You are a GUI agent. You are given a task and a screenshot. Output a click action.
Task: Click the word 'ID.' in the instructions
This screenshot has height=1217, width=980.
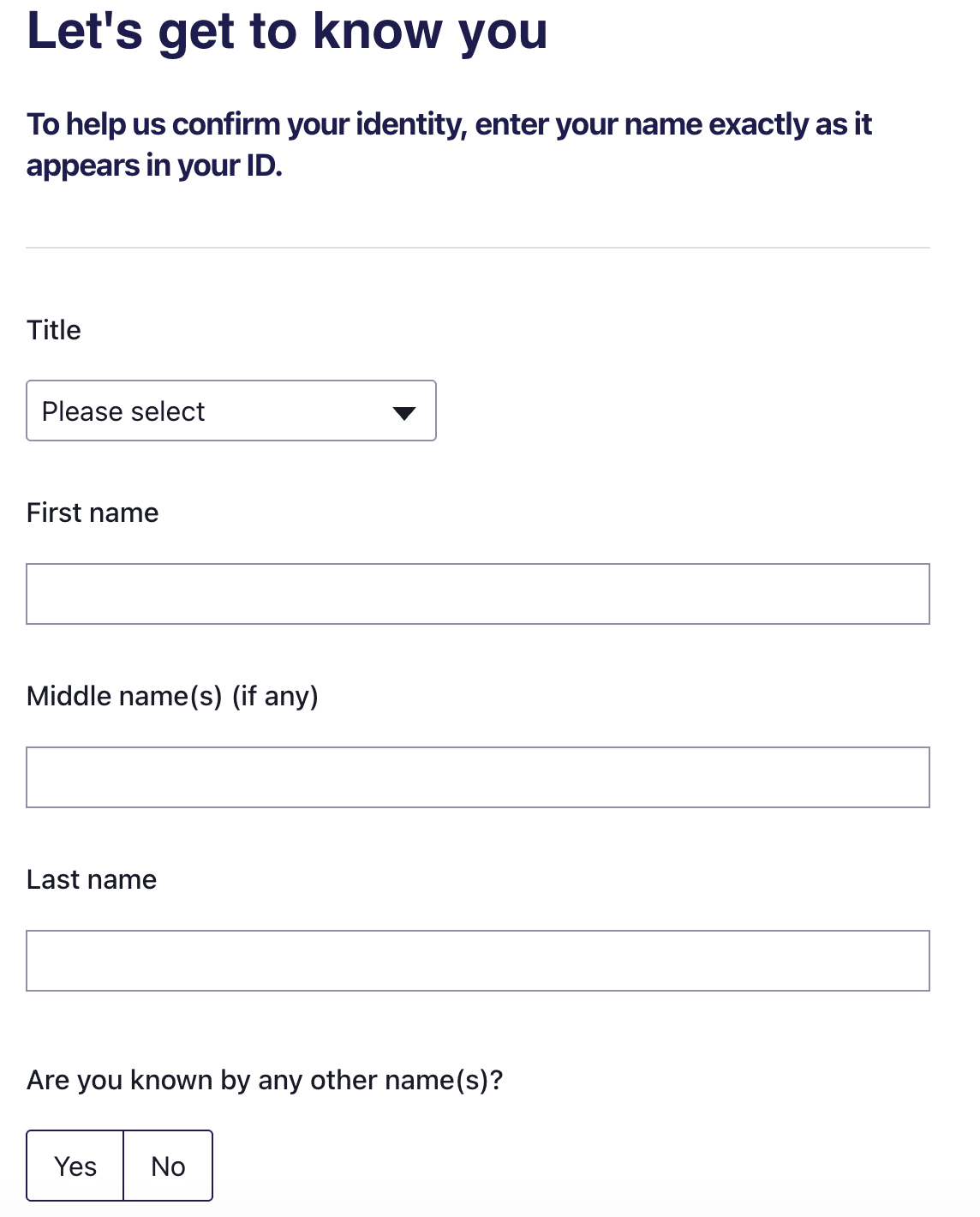coord(264,165)
